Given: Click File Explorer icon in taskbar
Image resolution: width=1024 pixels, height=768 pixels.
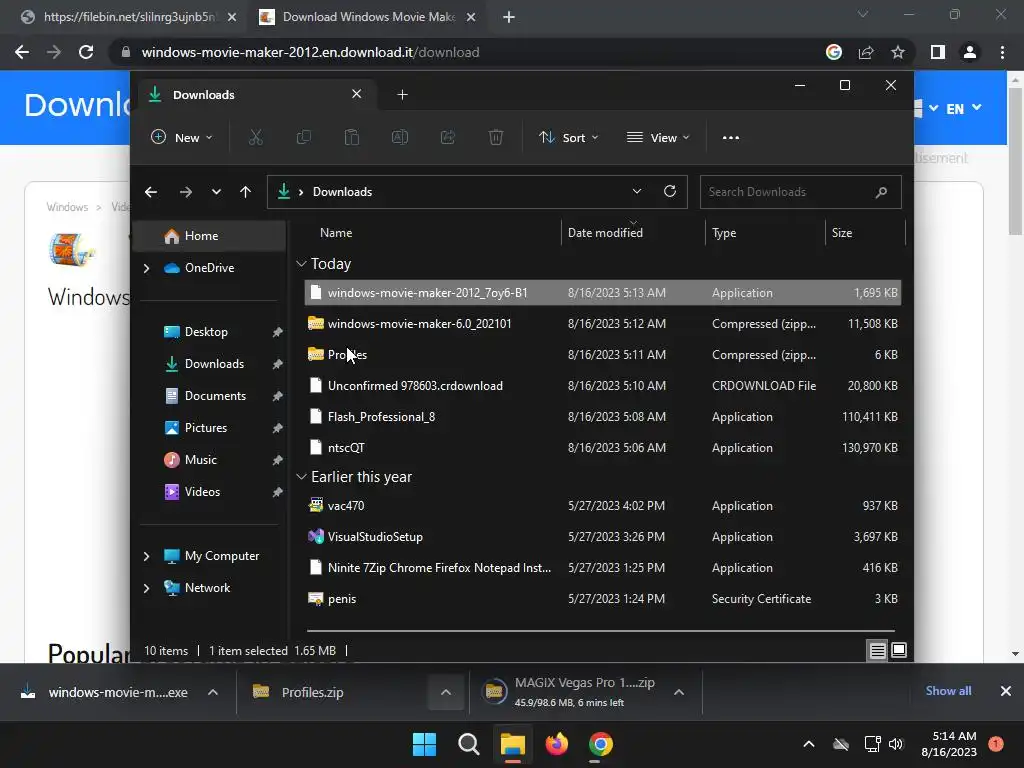Looking at the screenshot, I should tap(513, 744).
